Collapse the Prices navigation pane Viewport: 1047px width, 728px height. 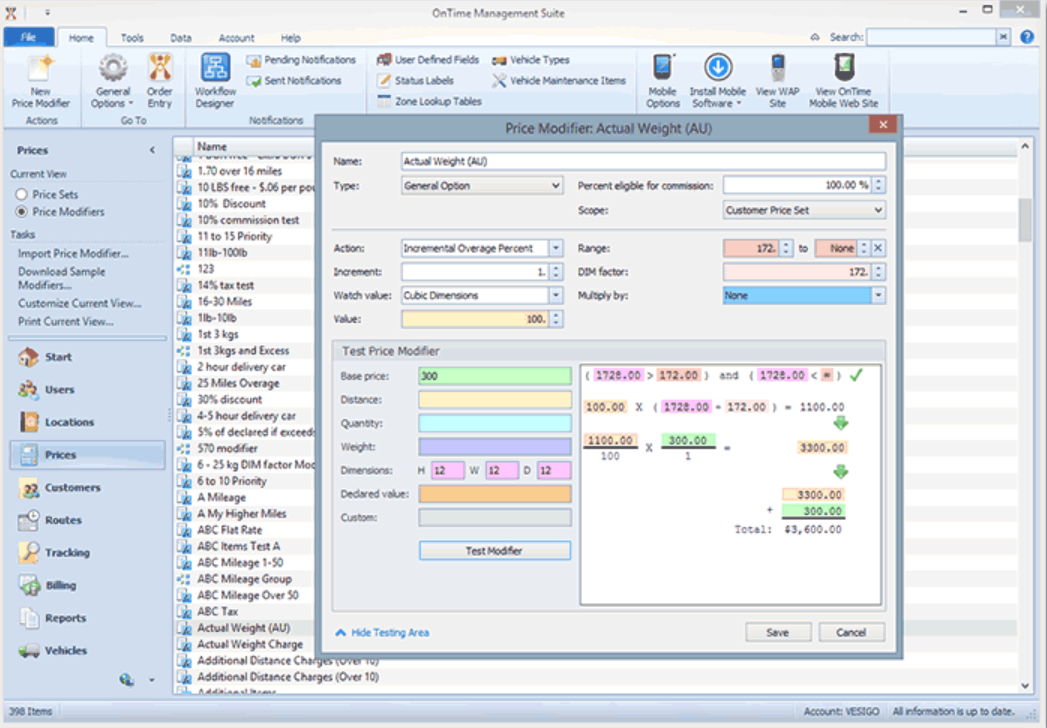[152, 151]
